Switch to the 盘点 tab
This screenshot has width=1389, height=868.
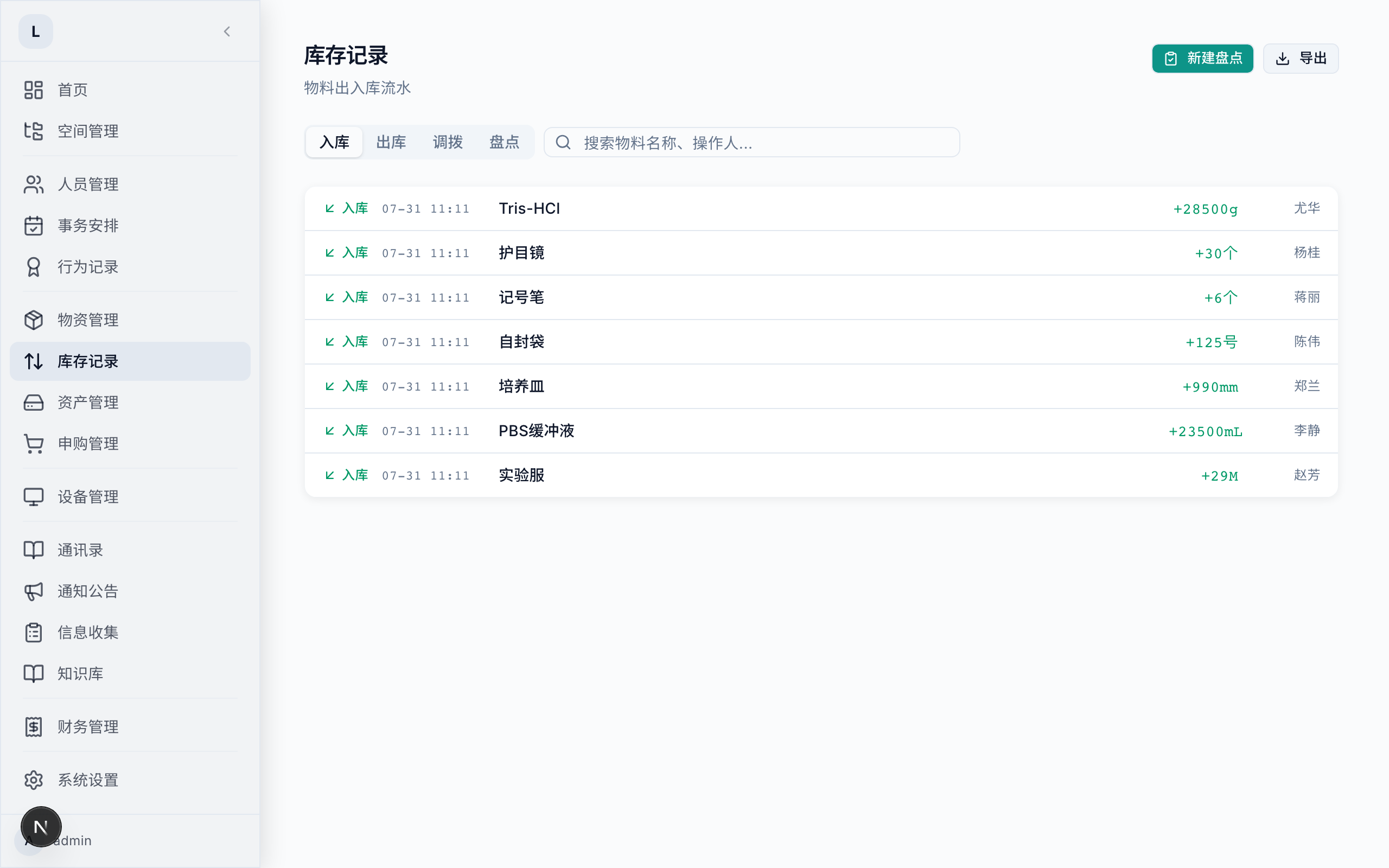click(x=504, y=142)
